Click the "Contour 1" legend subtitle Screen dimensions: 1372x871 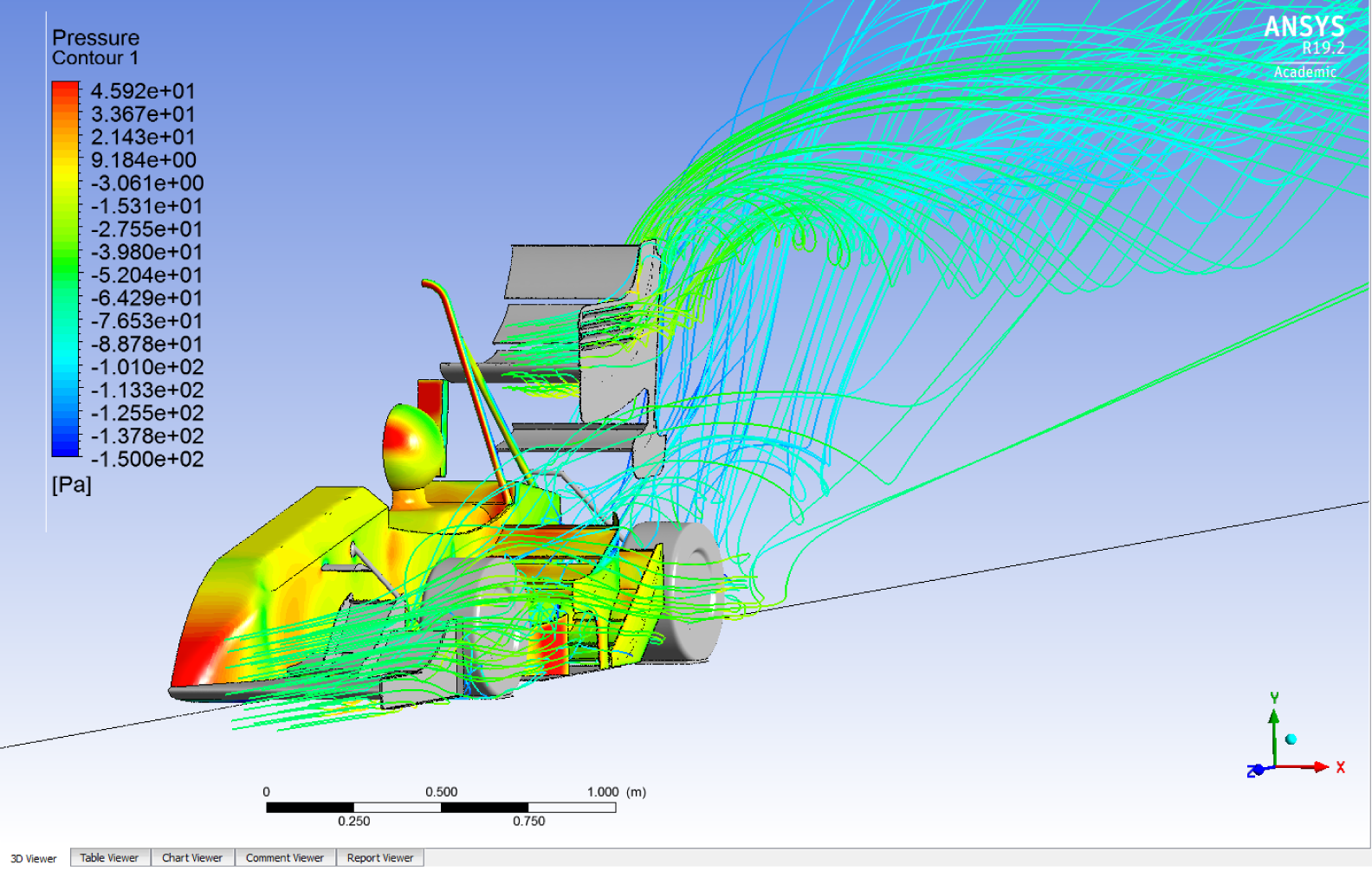coord(95,58)
